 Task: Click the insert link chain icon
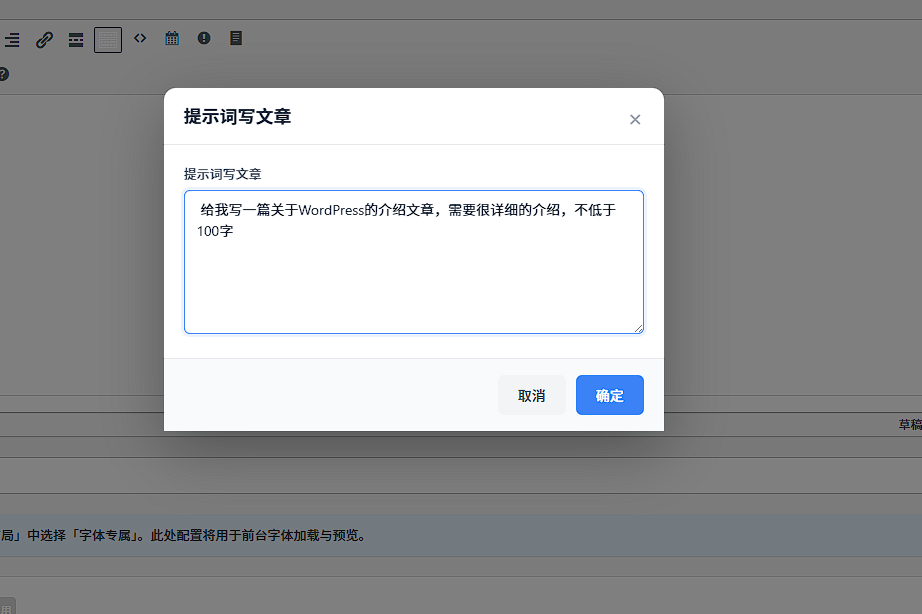click(44, 40)
